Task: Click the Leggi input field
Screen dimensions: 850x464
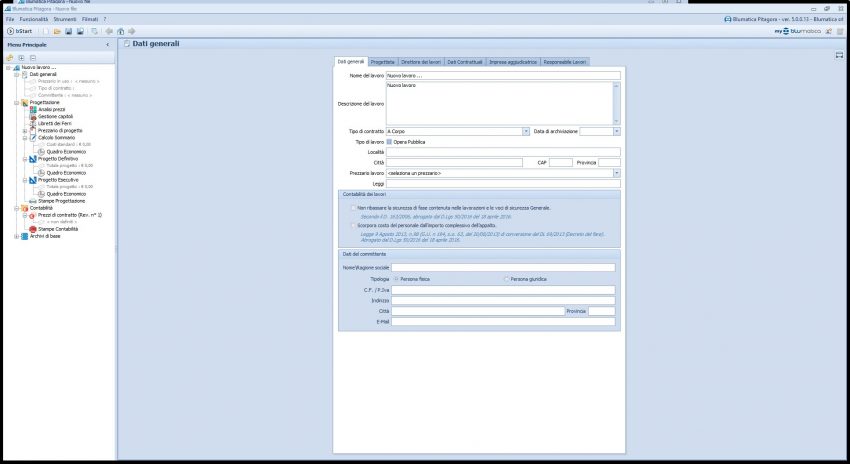Action: click(x=503, y=184)
